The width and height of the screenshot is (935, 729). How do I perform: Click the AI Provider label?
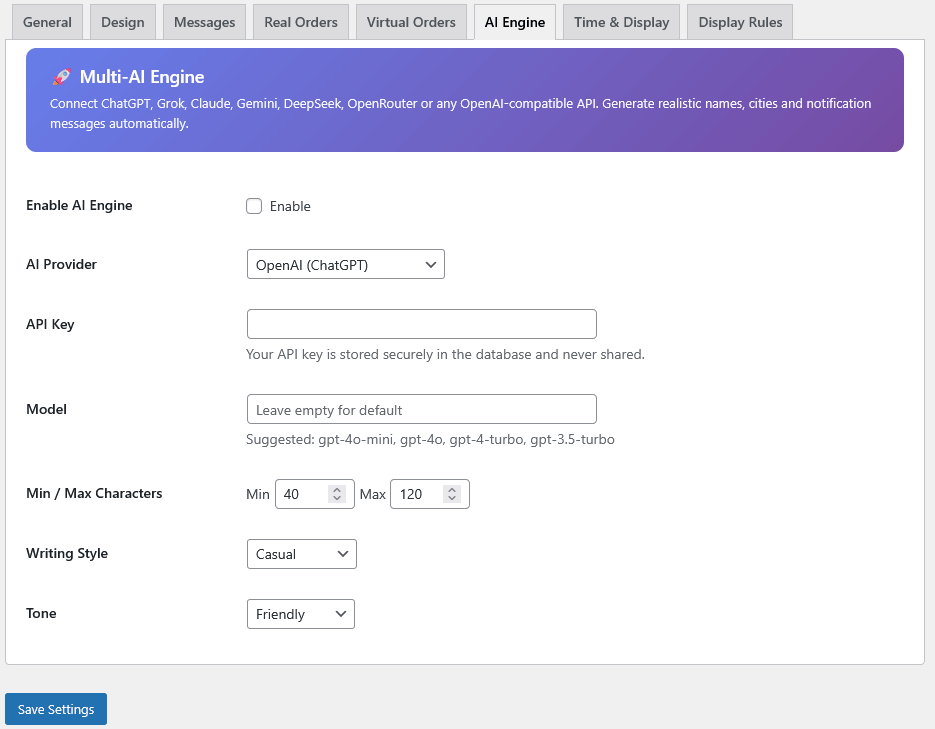pos(61,264)
